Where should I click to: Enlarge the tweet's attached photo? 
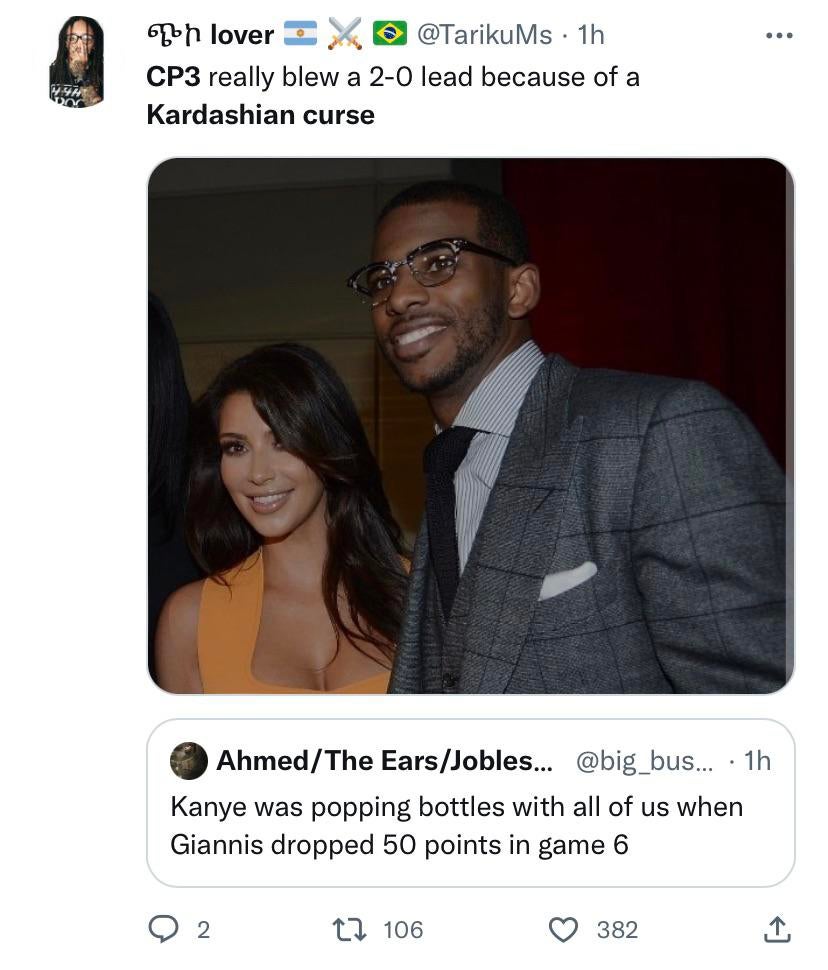pyautogui.click(x=470, y=425)
